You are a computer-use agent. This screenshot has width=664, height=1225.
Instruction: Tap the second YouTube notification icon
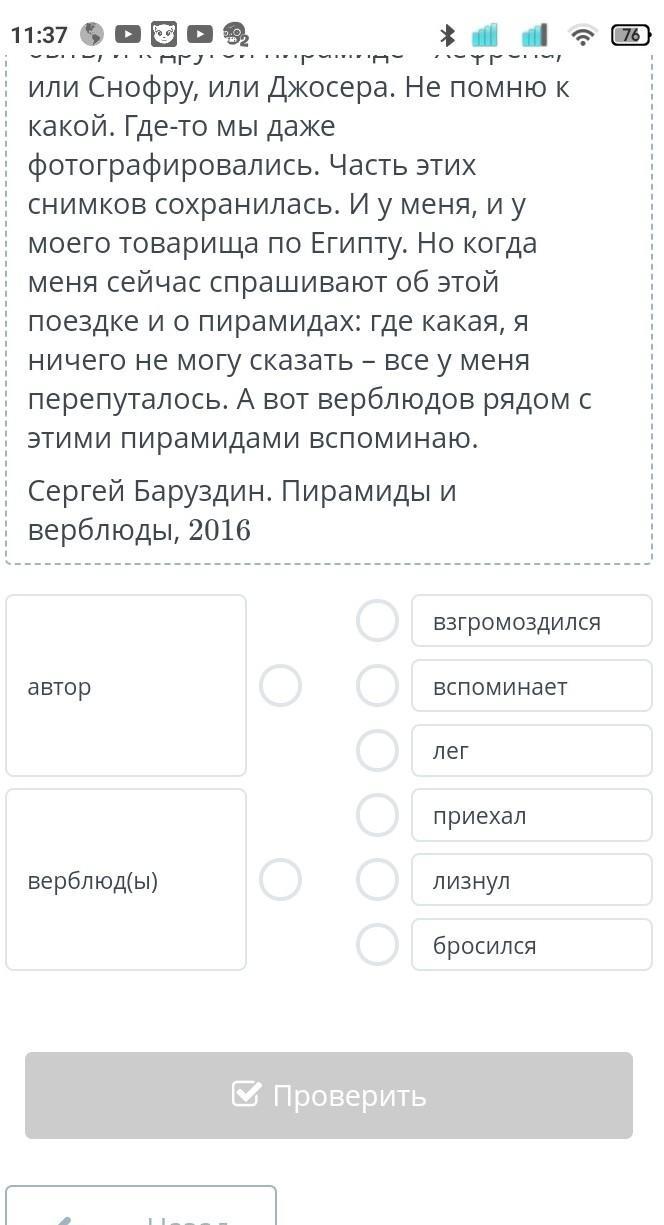tap(199, 35)
